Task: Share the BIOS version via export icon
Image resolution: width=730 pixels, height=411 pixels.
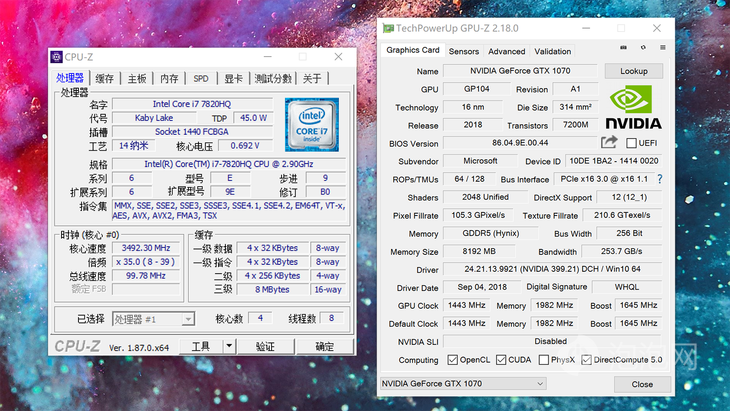Action: point(609,141)
